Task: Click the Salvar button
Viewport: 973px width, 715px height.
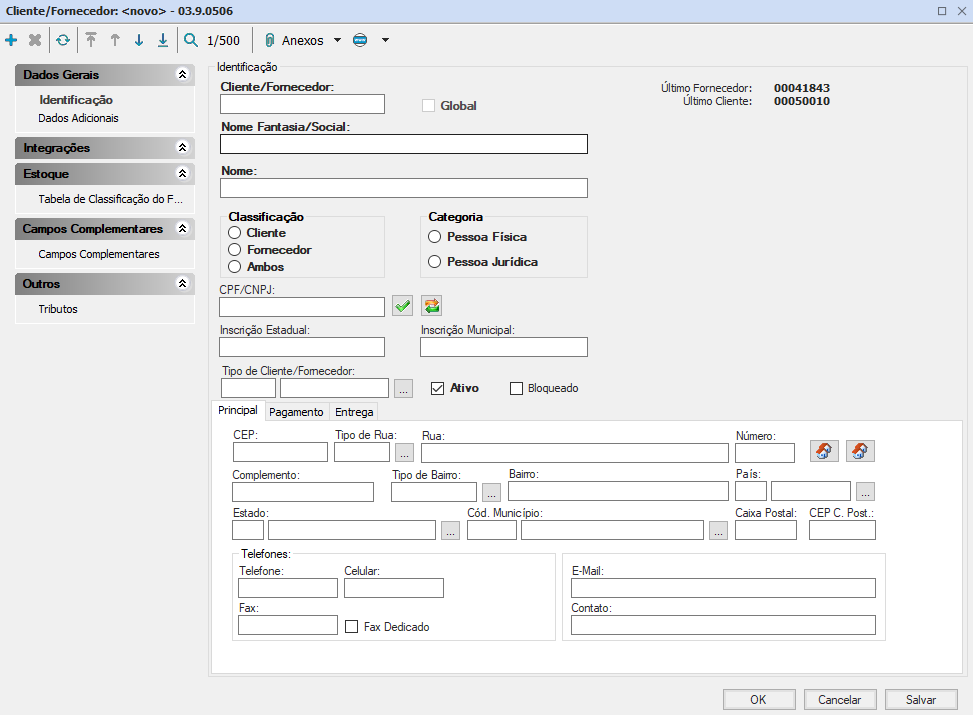Action: click(x=920, y=700)
